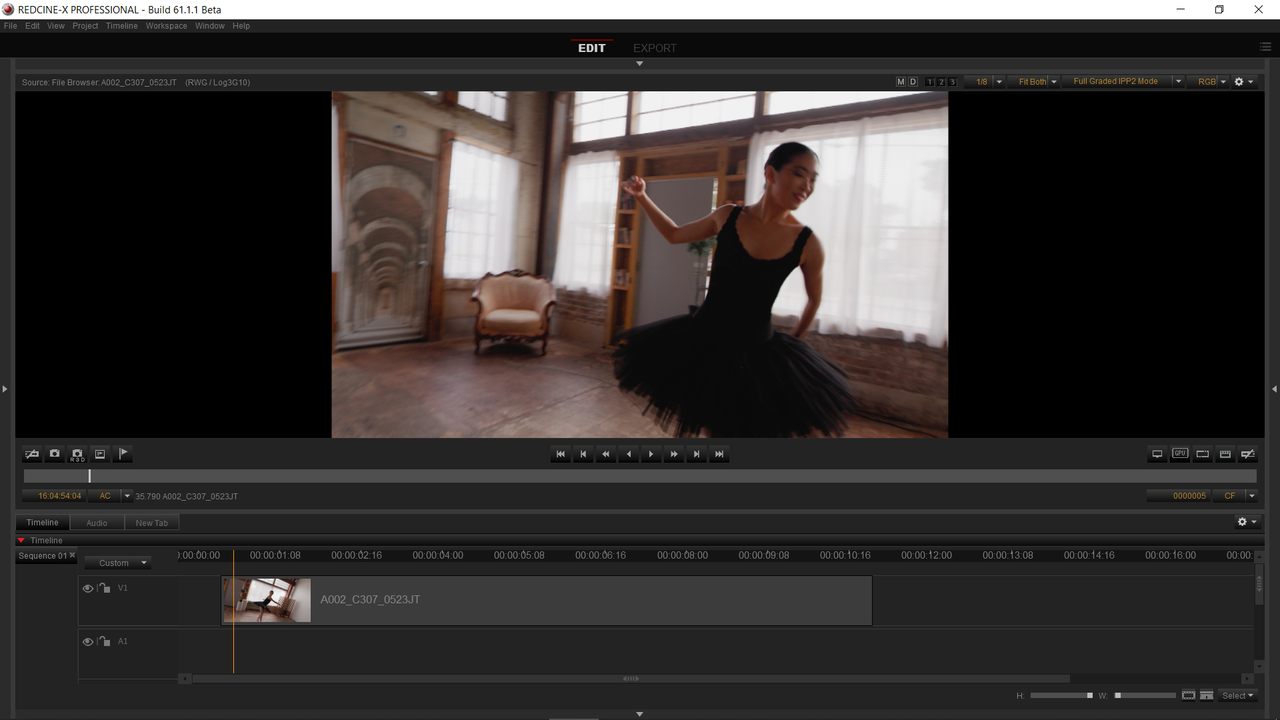Click the A002_C307_0523JT clip thumbnail in the timeline
The height and width of the screenshot is (720, 1280).
[x=267, y=600]
